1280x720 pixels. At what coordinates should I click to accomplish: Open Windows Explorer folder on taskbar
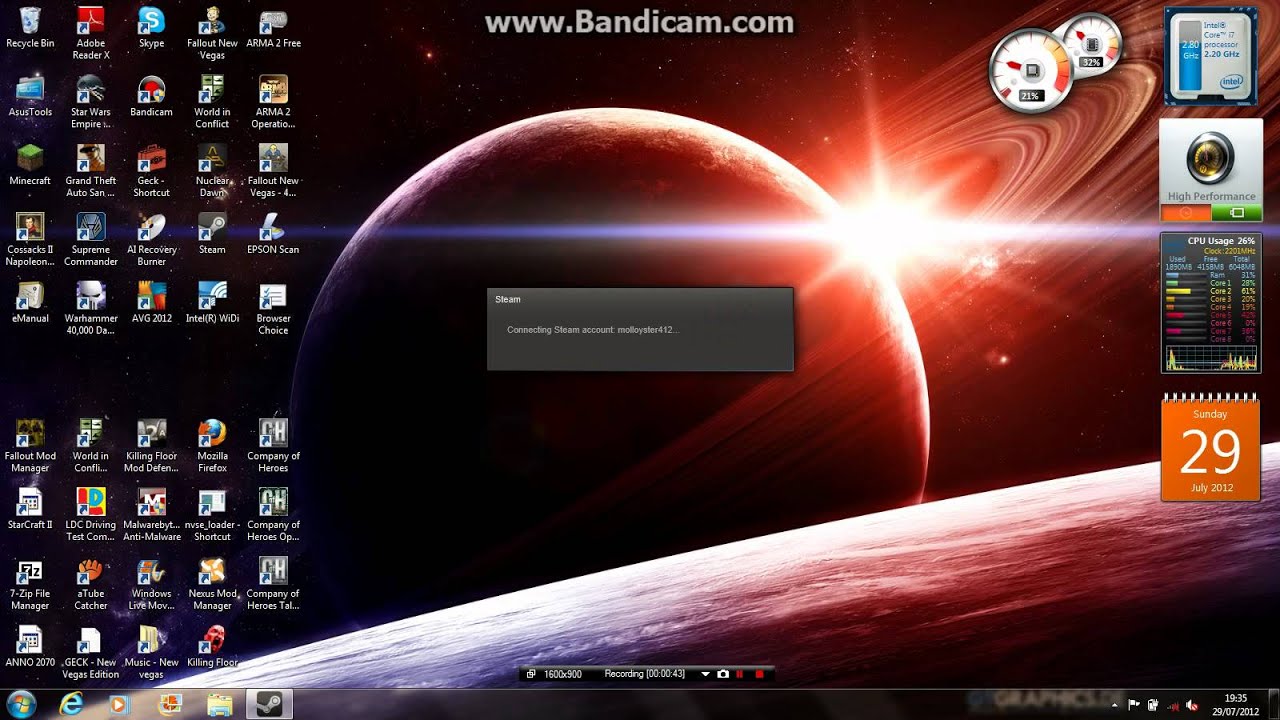pyautogui.click(x=219, y=704)
